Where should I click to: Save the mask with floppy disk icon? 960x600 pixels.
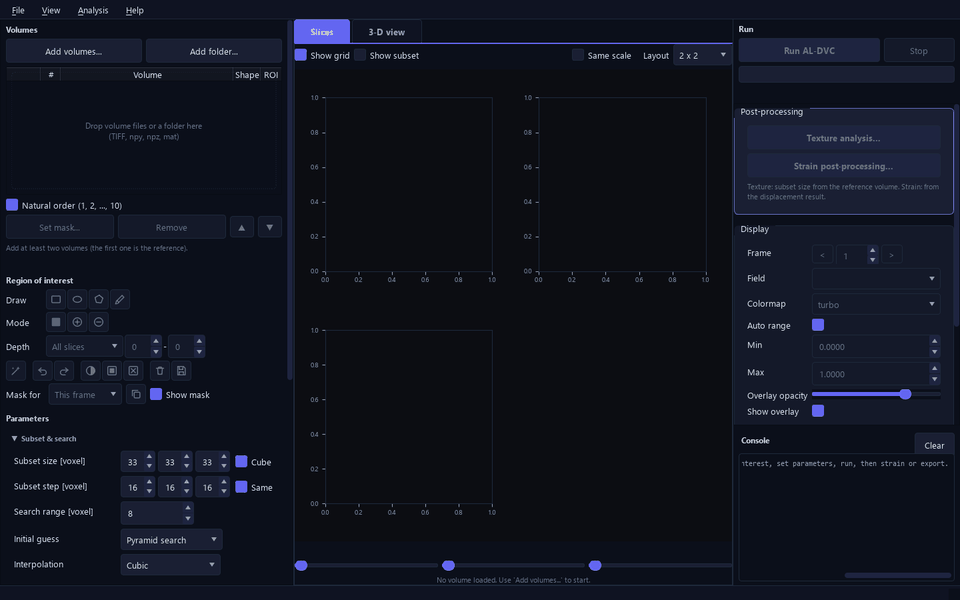point(181,370)
